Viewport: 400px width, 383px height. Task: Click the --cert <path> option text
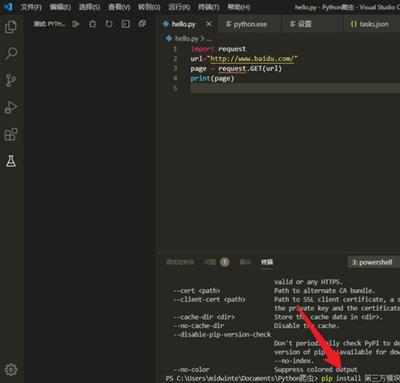[197, 291]
